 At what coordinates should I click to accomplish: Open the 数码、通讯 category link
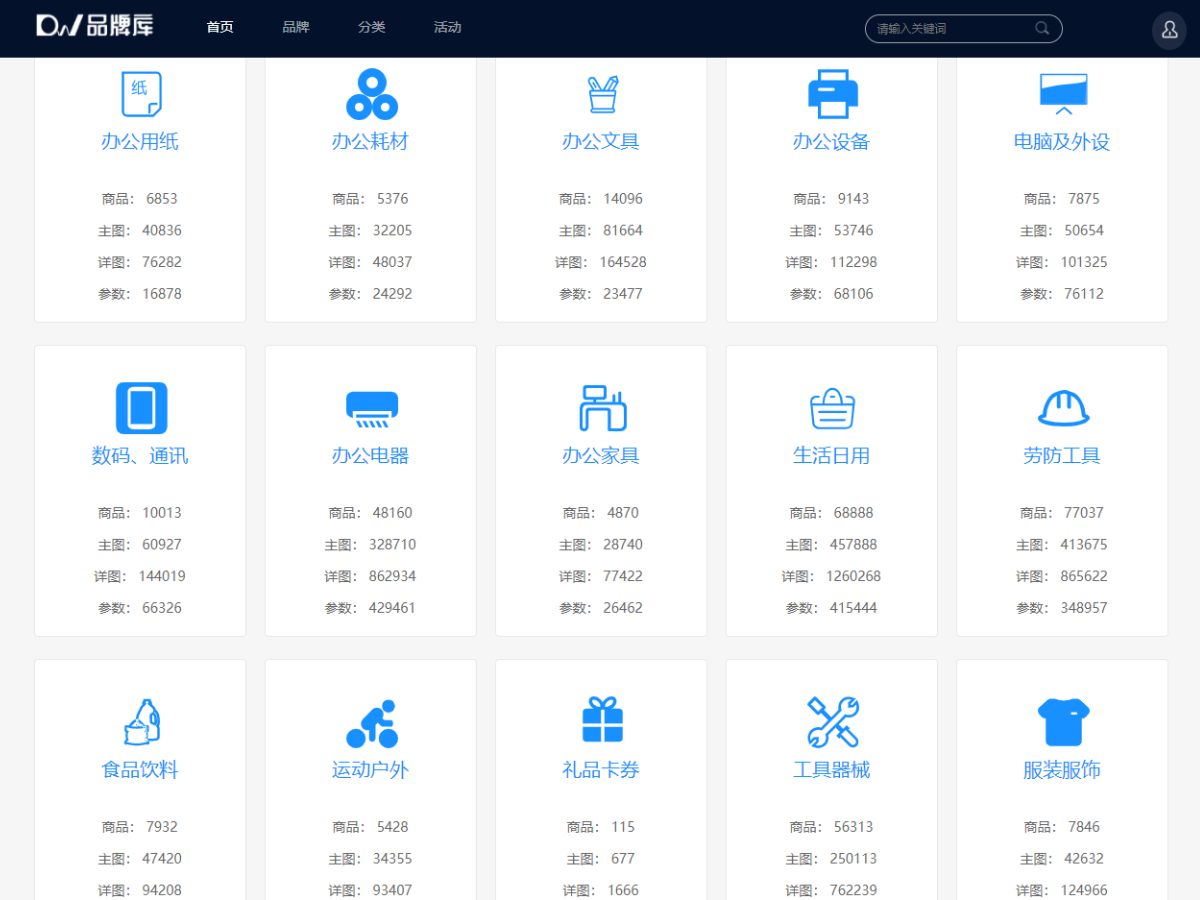pos(140,456)
